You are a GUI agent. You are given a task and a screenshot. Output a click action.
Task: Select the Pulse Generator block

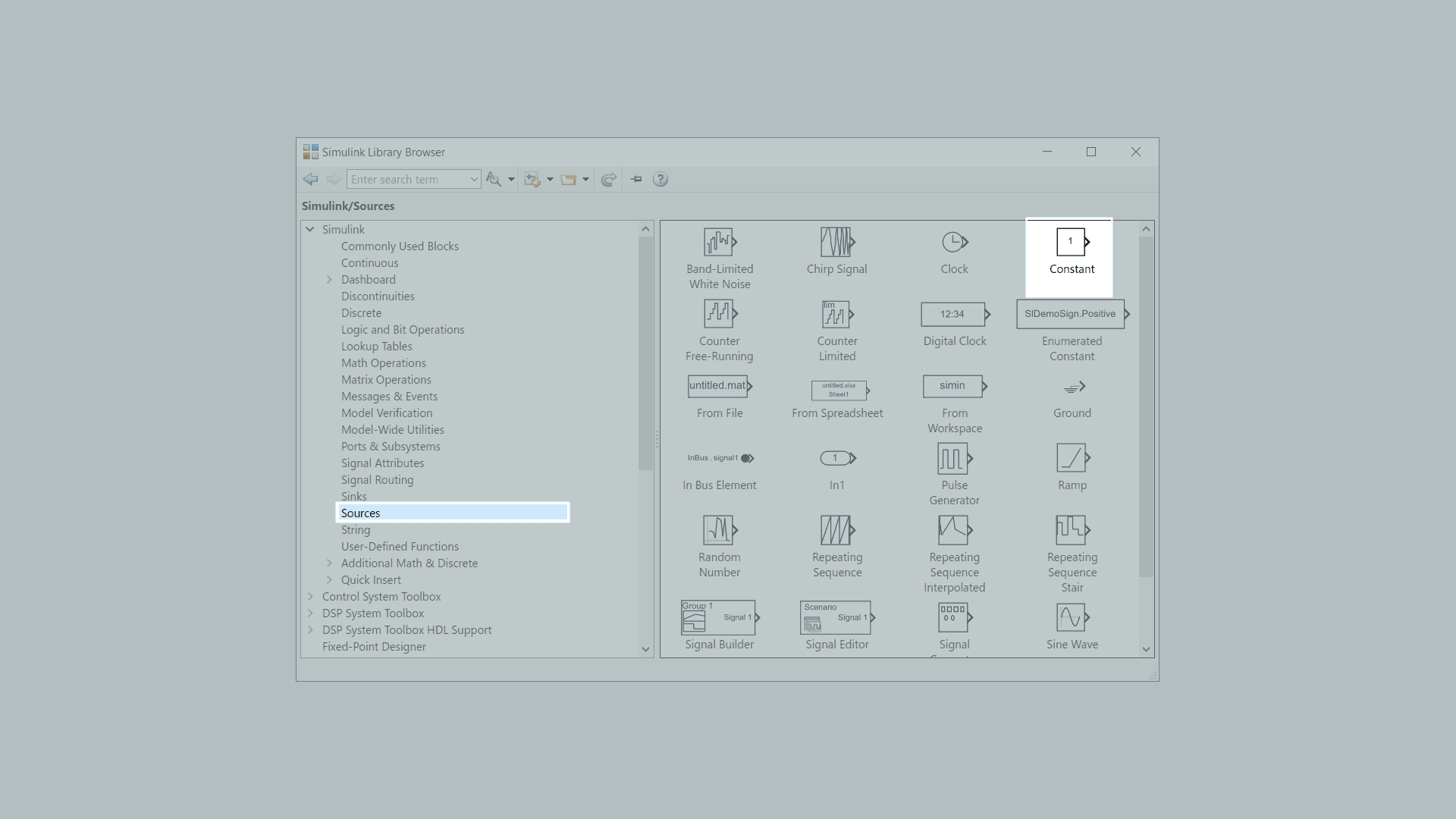[x=954, y=459]
